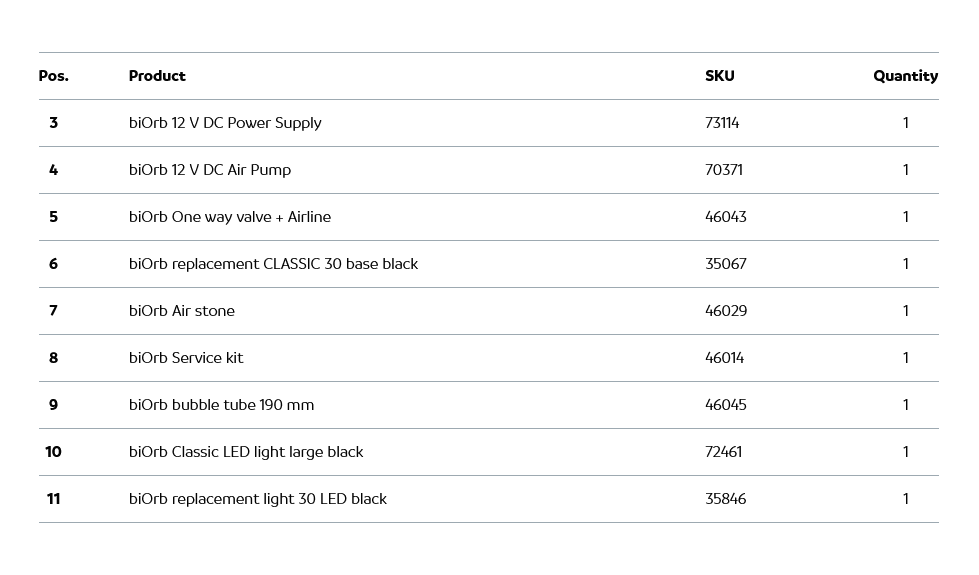The width and height of the screenshot is (979, 575).
Task: Click SKU 35846 in the last row
Action: 726,499
